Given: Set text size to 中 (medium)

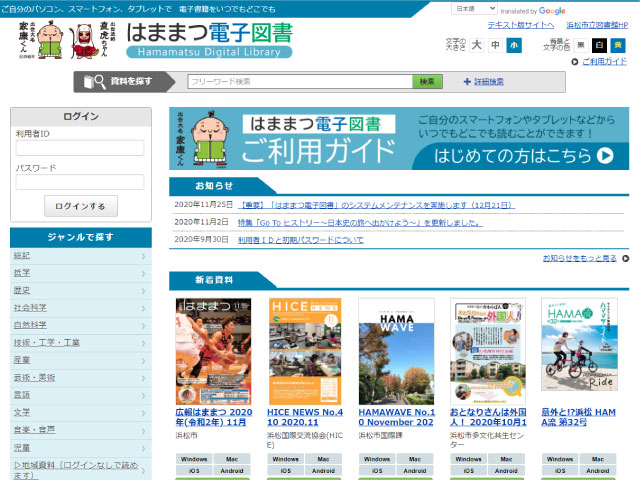Looking at the screenshot, I should click(495, 45).
